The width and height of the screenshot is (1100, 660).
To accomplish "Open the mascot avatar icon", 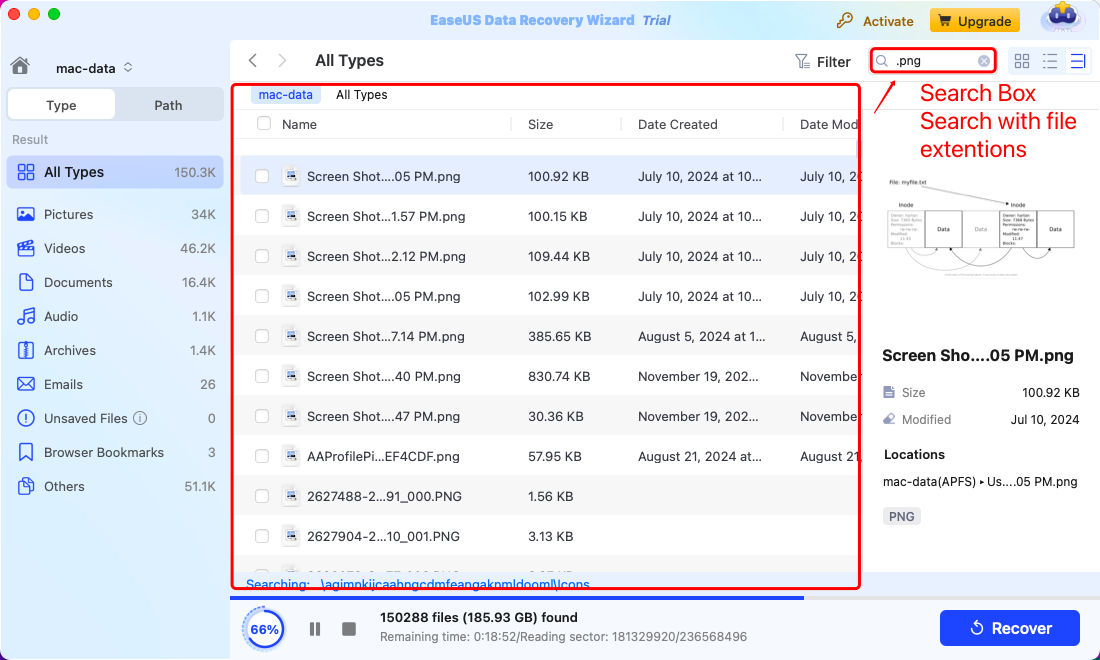I will tap(1064, 18).
